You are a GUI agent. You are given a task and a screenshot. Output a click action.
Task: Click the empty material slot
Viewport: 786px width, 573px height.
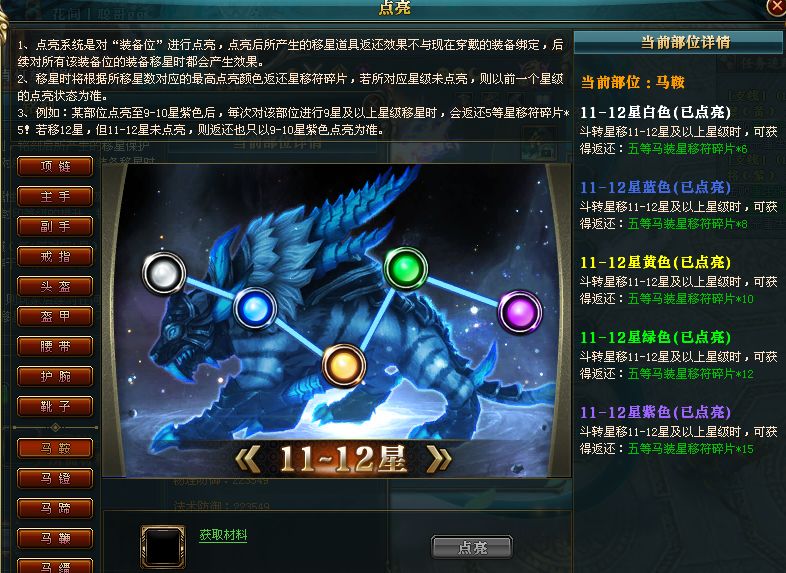click(x=163, y=546)
